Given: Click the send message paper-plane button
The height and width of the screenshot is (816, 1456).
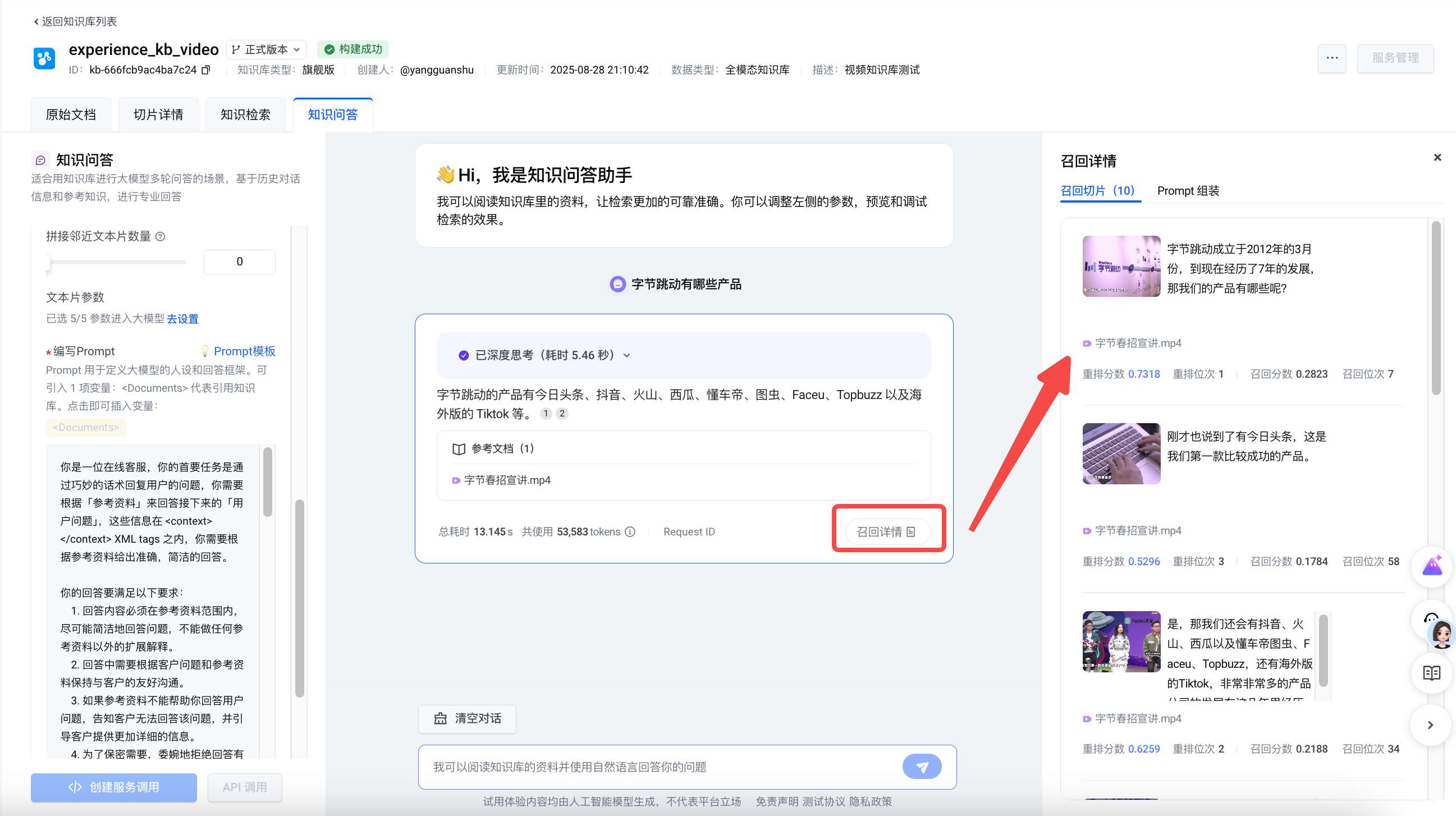Looking at the screenshot, I should (921, 767).
